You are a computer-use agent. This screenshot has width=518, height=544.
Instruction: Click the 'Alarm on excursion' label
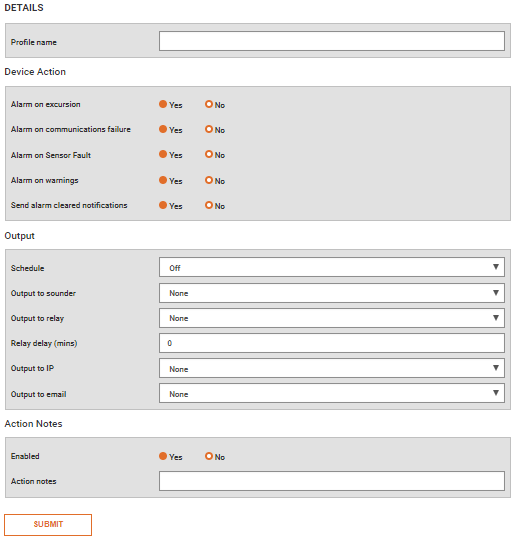pyautogui.click(x=45, y=104)
